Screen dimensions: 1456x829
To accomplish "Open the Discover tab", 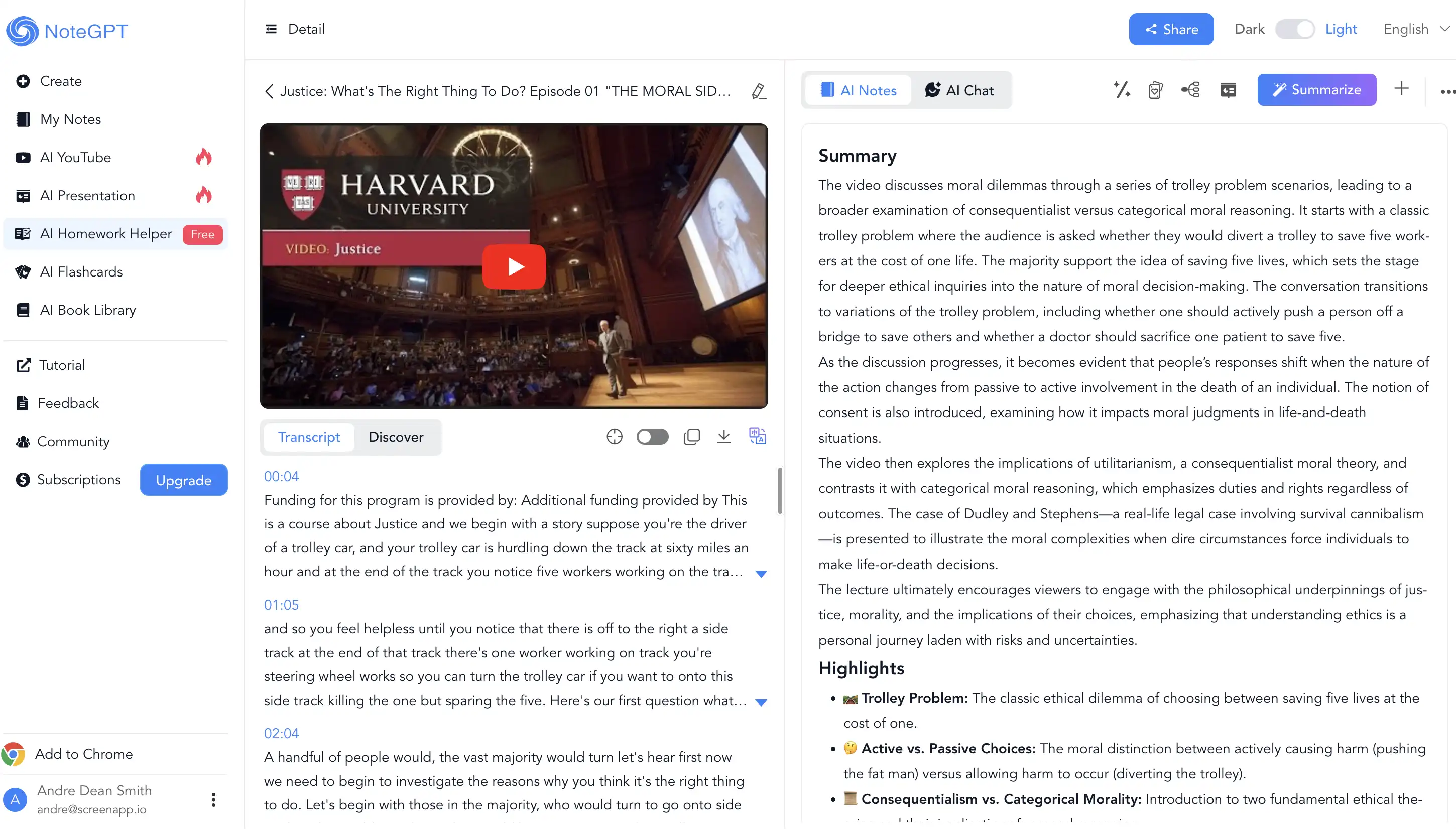I will [396, 437].
